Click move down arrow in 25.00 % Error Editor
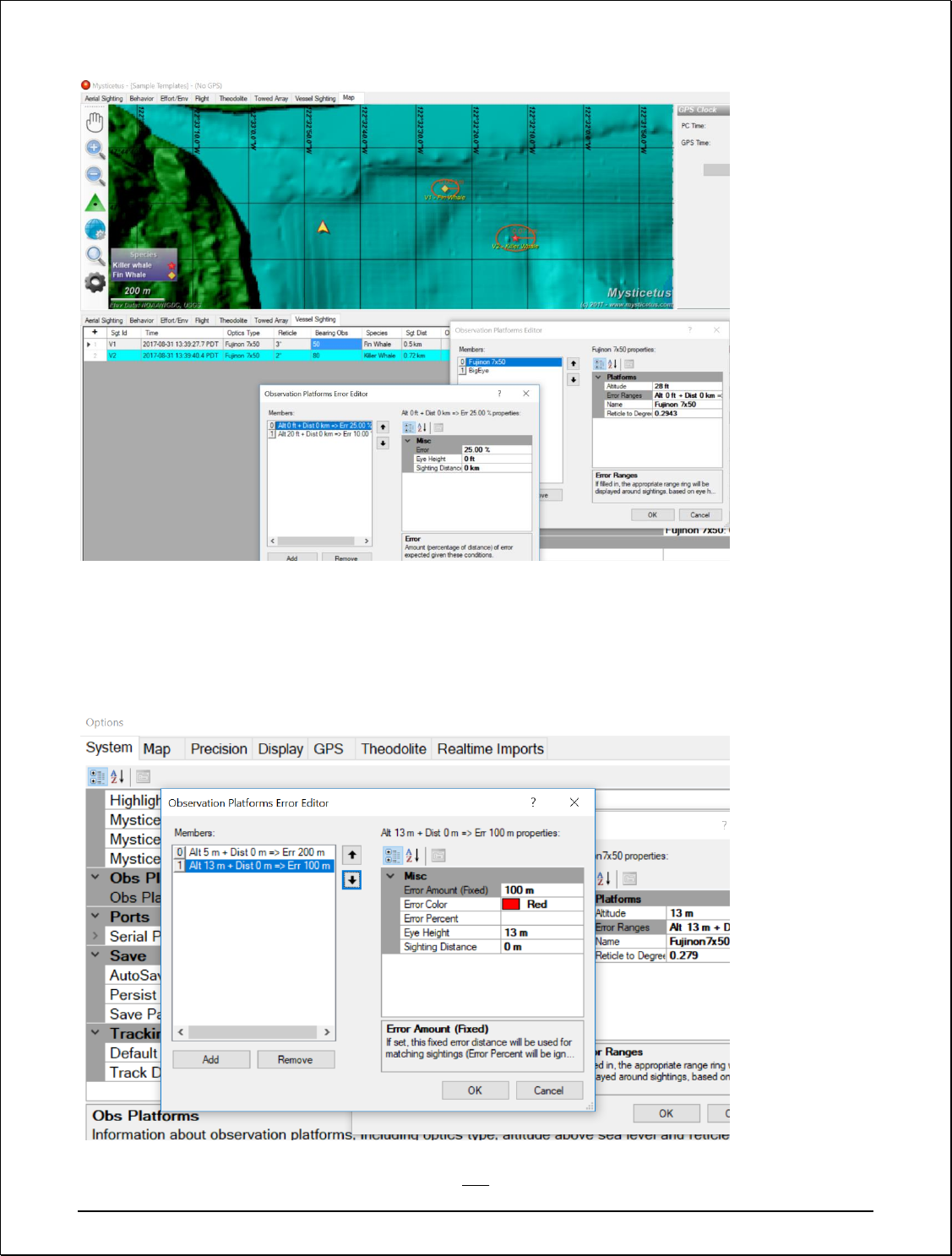 (x=383, y=443)
